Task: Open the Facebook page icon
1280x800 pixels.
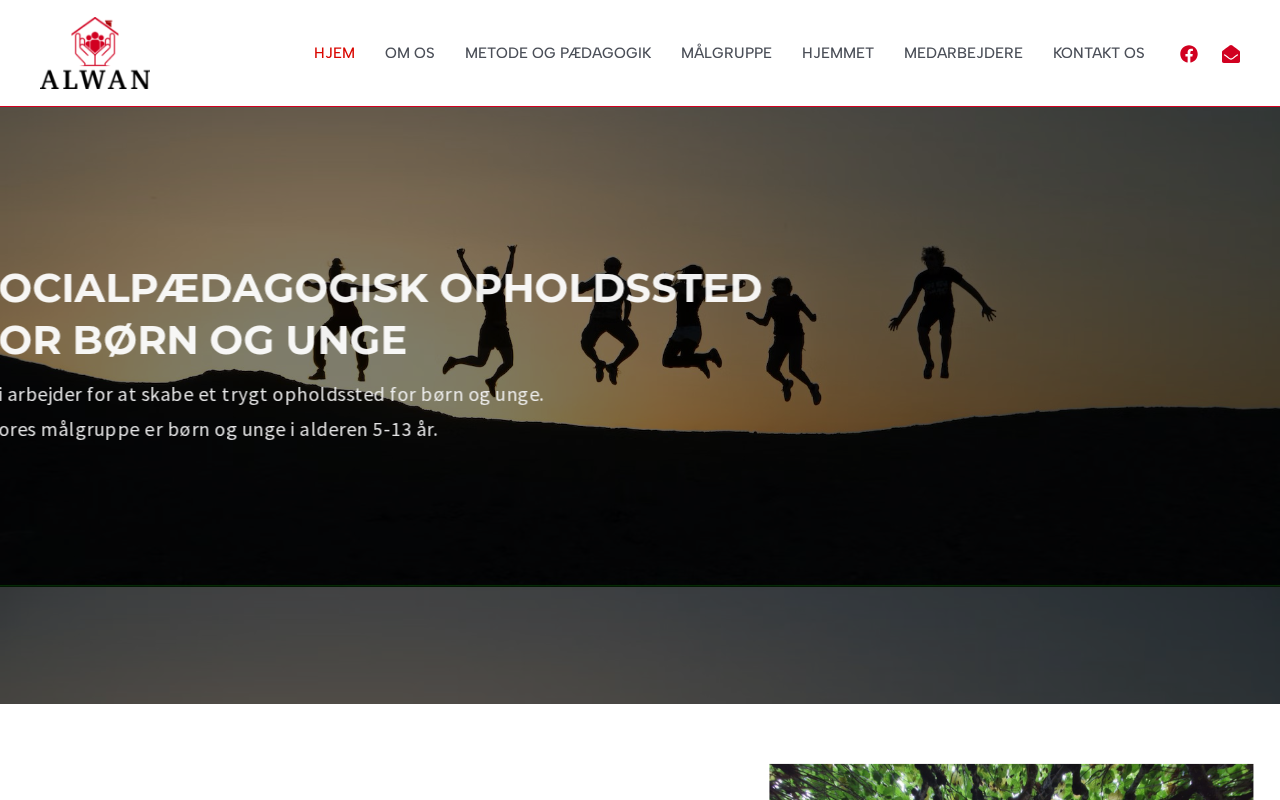Action: click(x=1189, y=54)
